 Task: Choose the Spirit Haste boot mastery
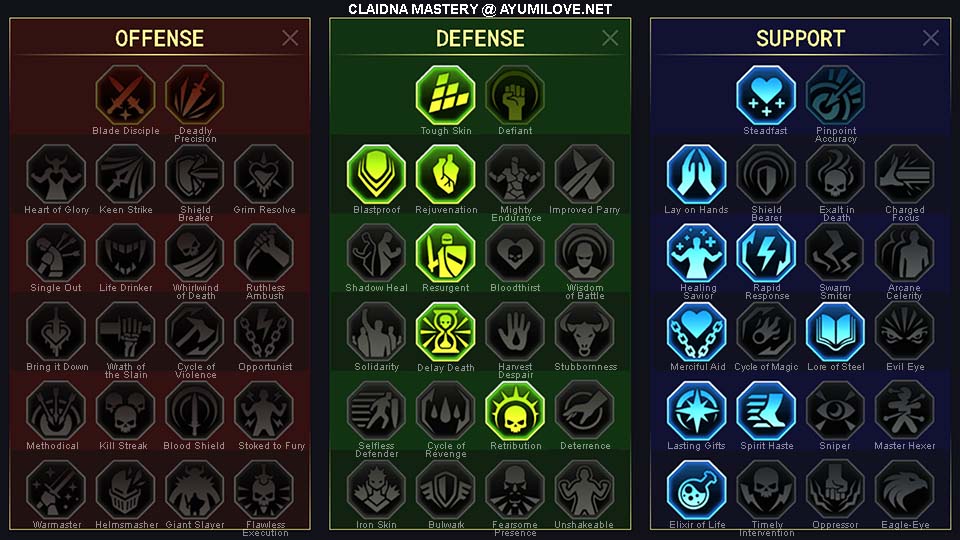766,410
